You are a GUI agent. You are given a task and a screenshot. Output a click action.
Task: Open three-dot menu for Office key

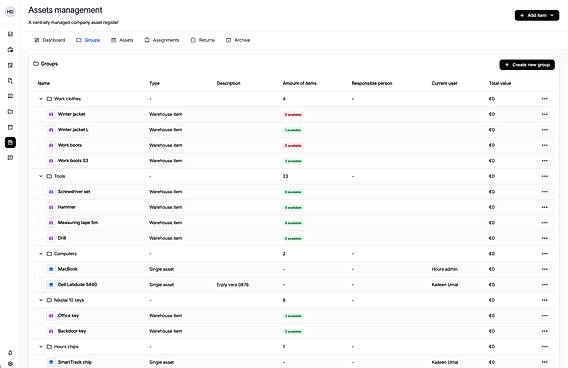click(544, 316)
